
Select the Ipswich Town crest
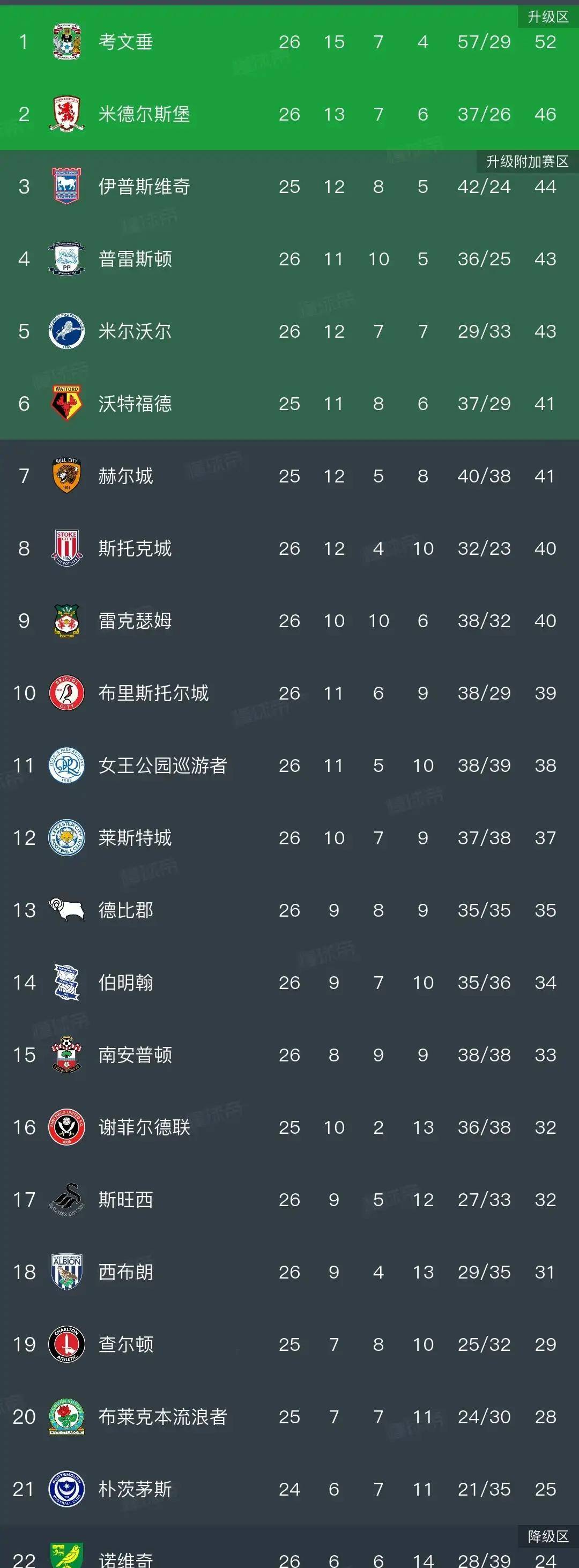(66, 186)
